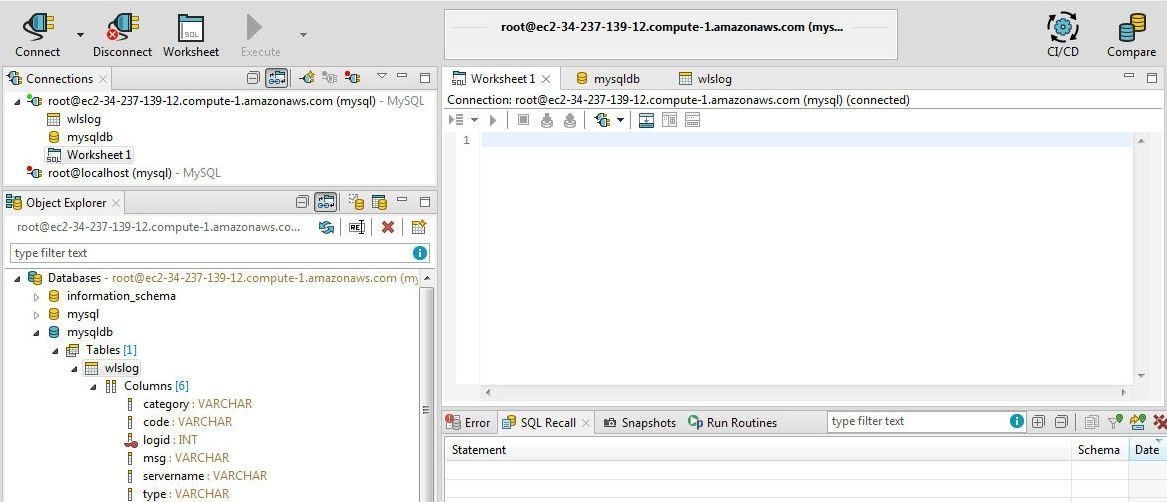Viewport: 1167px width, 502px height.
Task: Select the category : VARCHAR column
Action: tap(197, 404)
